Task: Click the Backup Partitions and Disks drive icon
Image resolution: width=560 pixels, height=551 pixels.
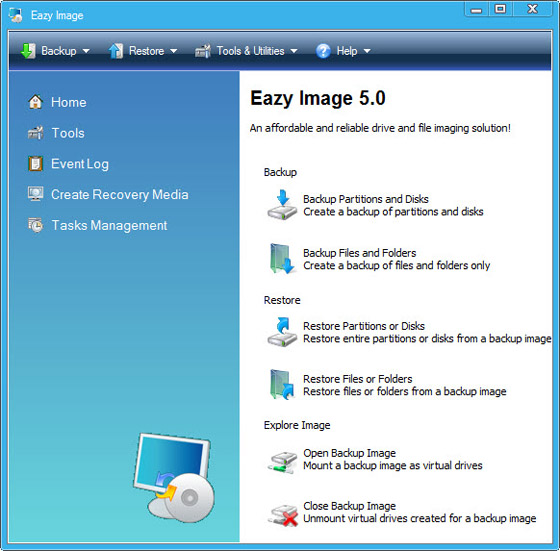Action: point(282,205)
